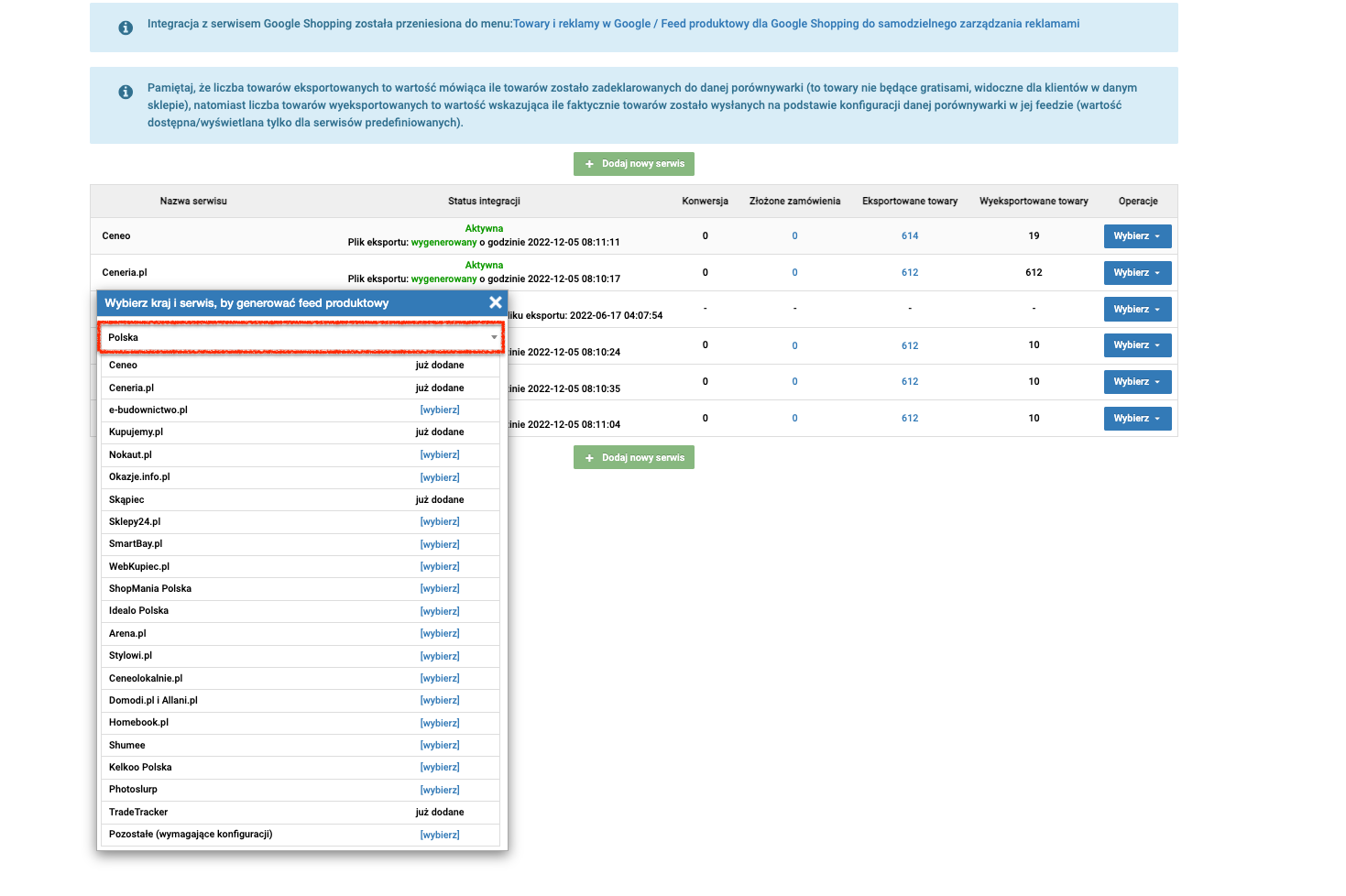Screen dimensions: 1346x896
Task: Open placed orders 0 link in Ceneo row
Action: click(x=794, y=235)
